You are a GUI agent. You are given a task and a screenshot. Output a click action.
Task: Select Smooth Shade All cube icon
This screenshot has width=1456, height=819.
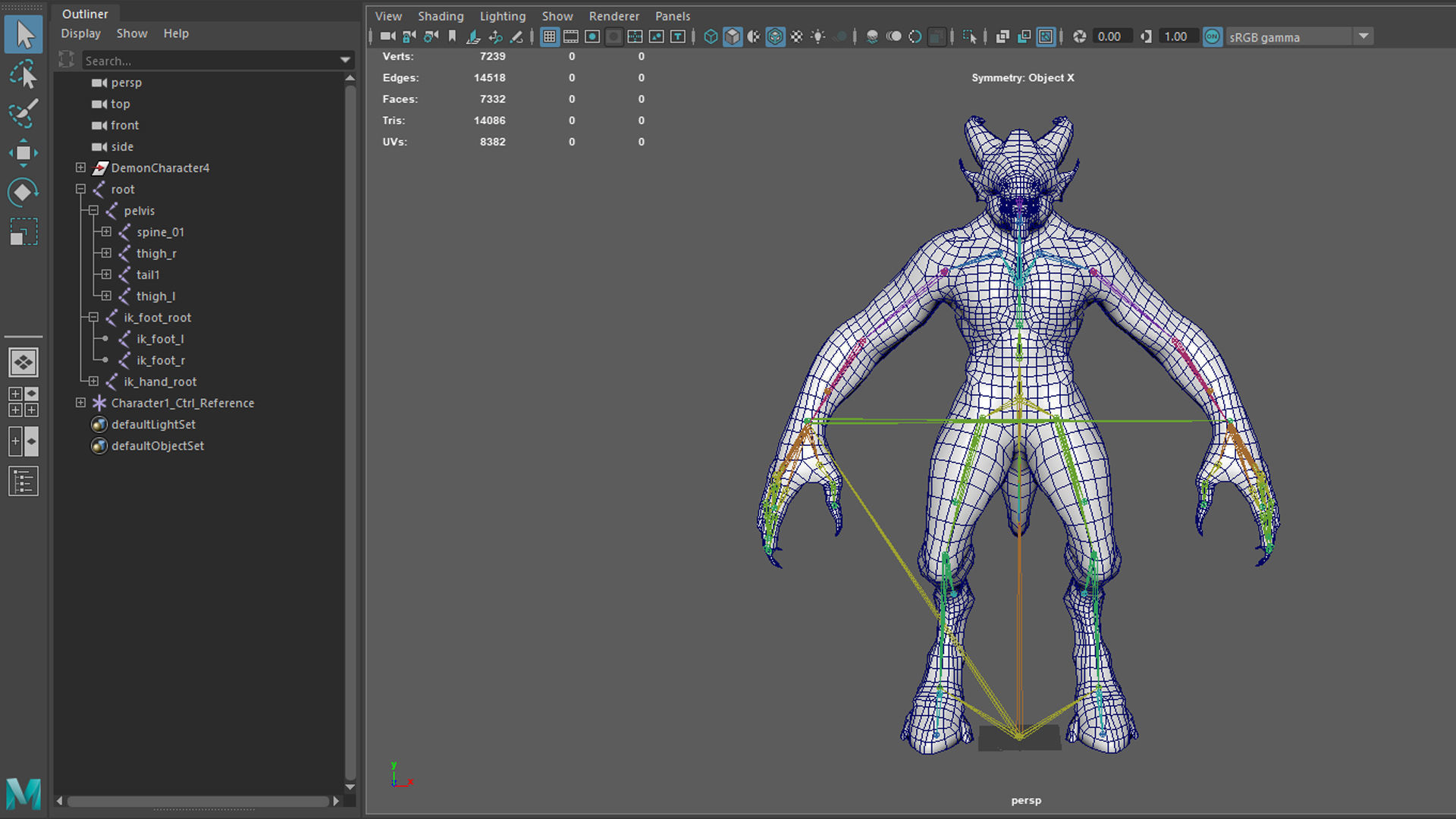pos(733,36)
